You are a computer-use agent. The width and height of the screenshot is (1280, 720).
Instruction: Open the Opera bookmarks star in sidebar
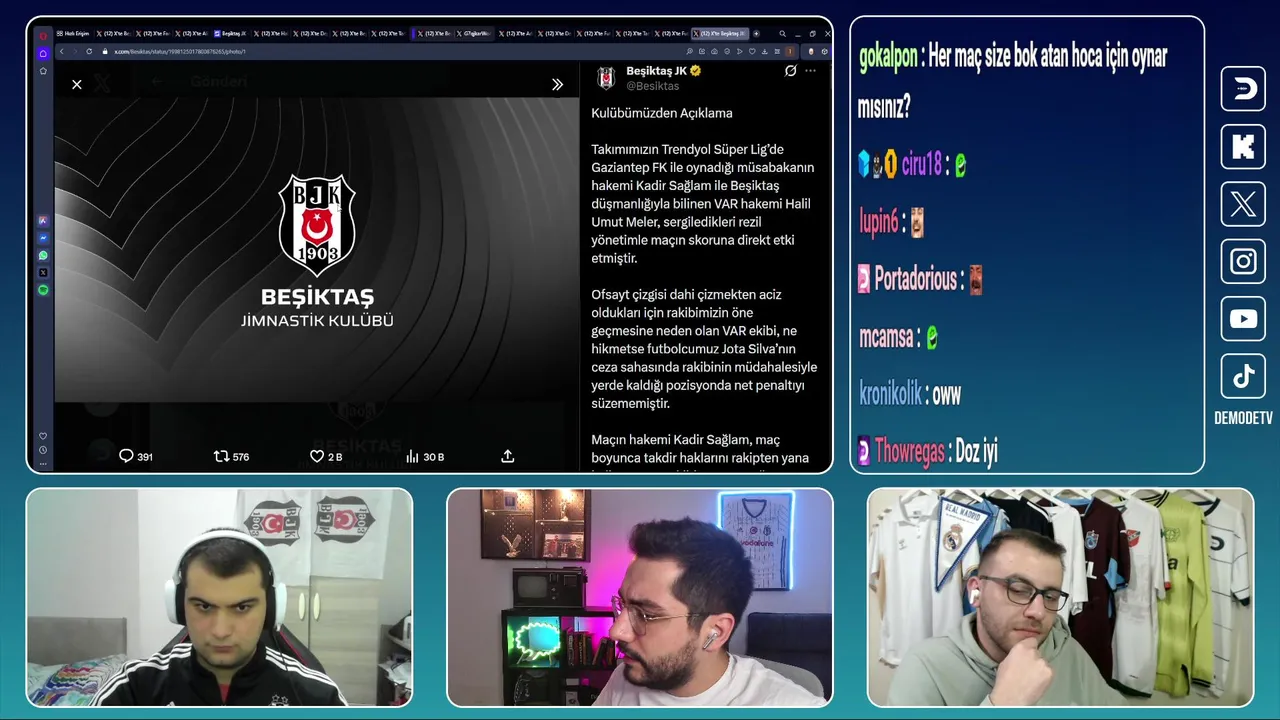tap(43, 71)
